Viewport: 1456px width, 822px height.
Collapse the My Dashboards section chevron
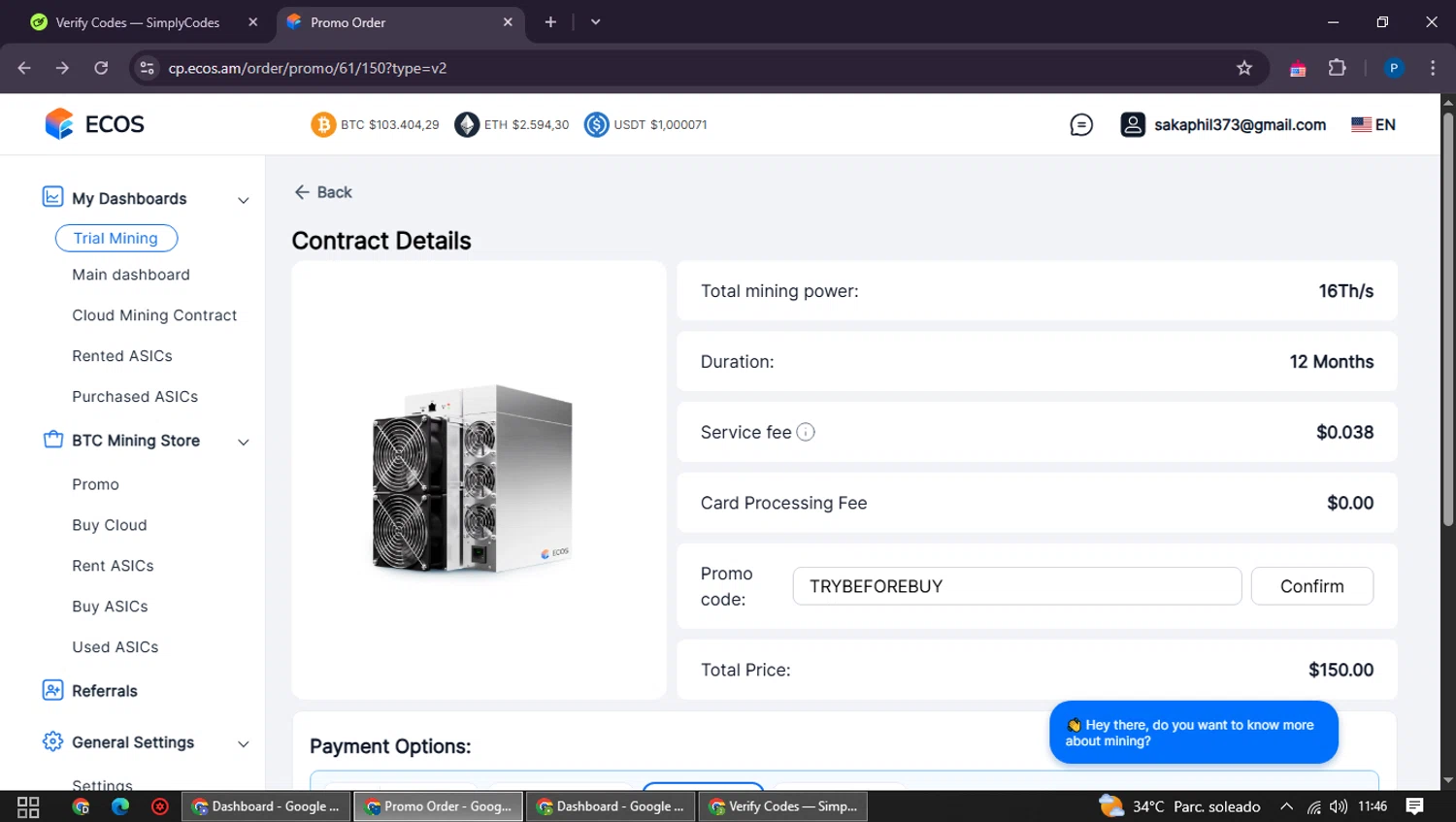coord(244,200)
